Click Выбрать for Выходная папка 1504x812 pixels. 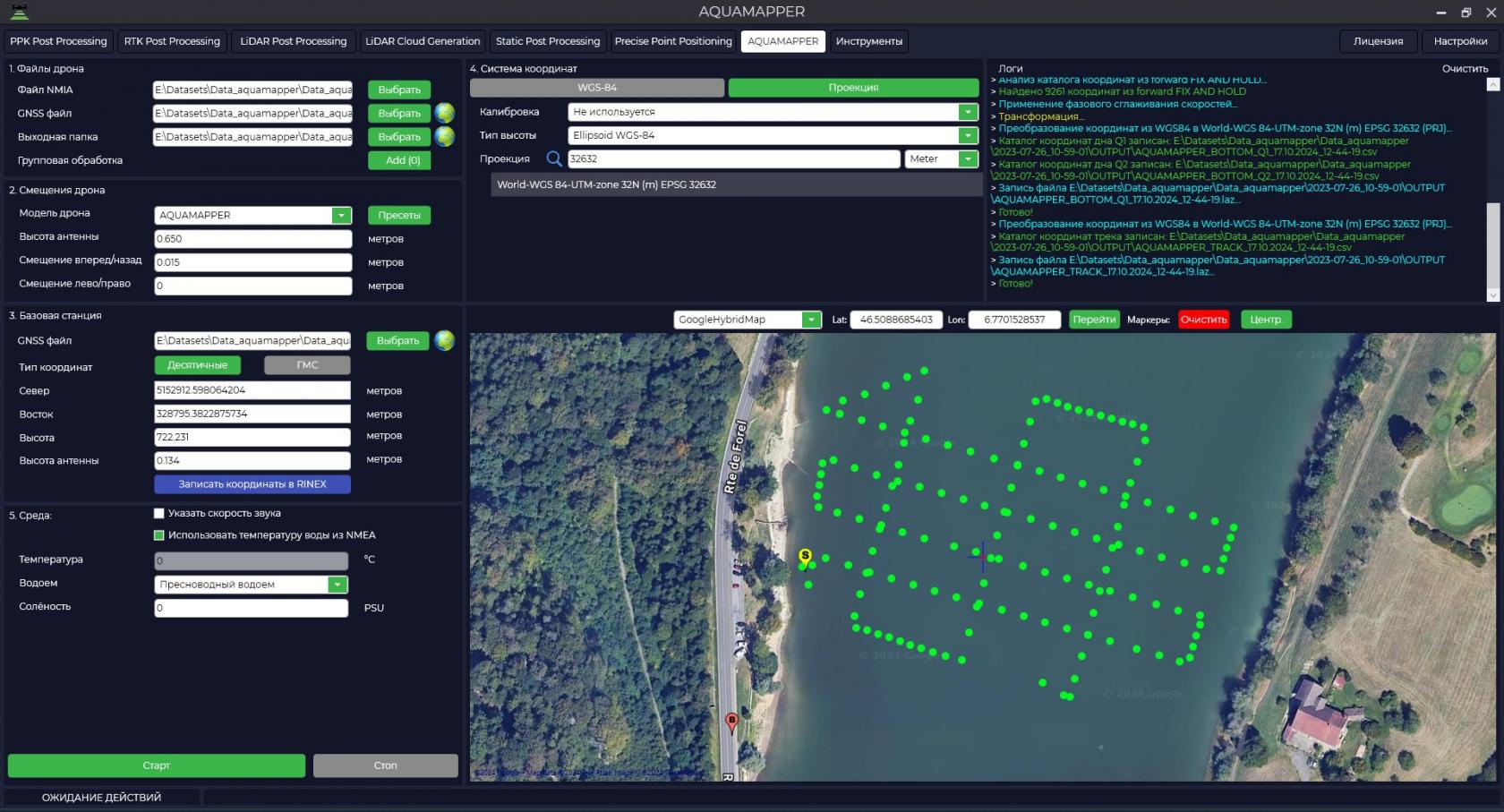[x=399, y=136]
